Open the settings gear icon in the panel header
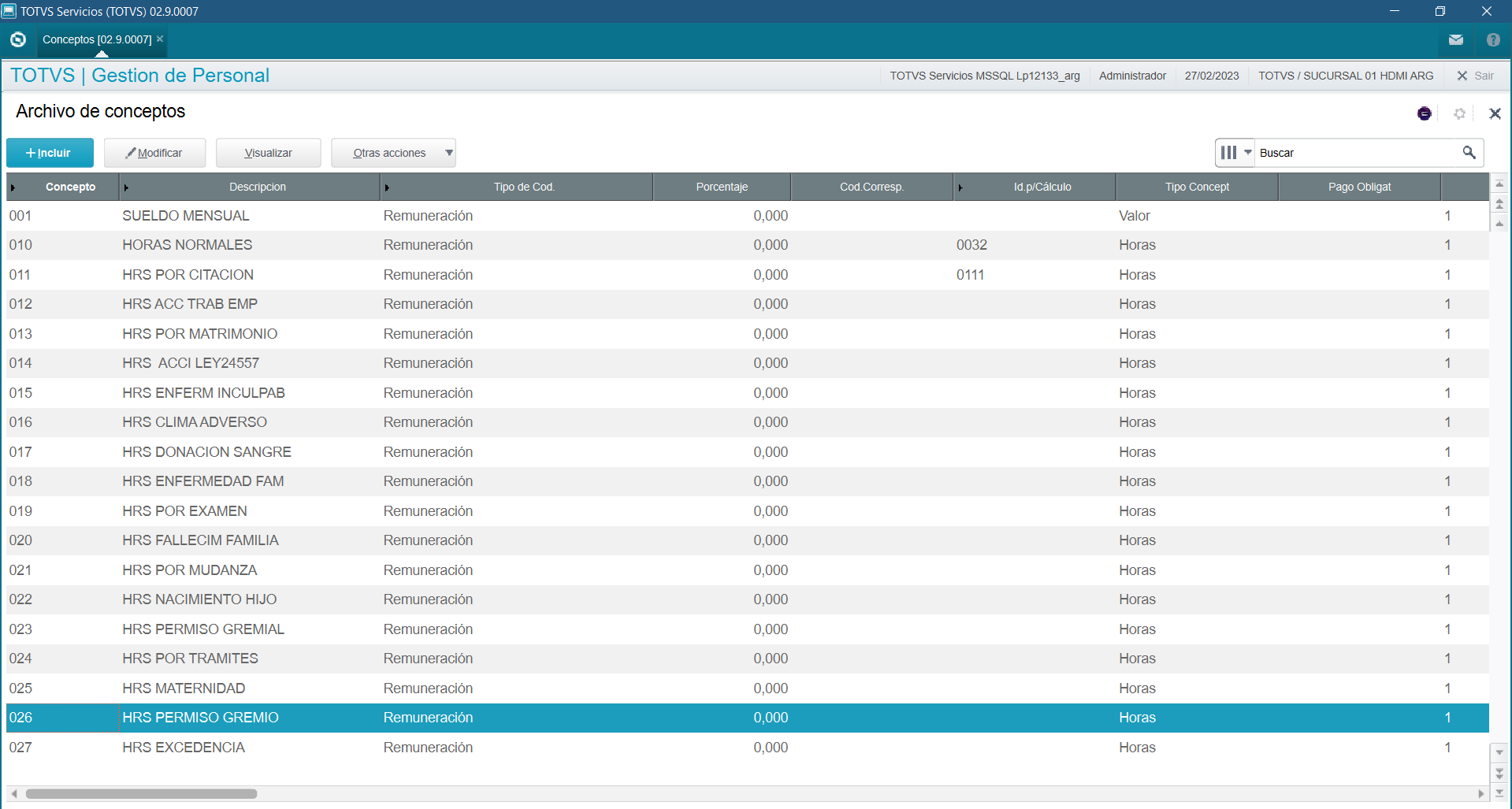This screenshot has height=809, width=1512. coord(1459,113)
